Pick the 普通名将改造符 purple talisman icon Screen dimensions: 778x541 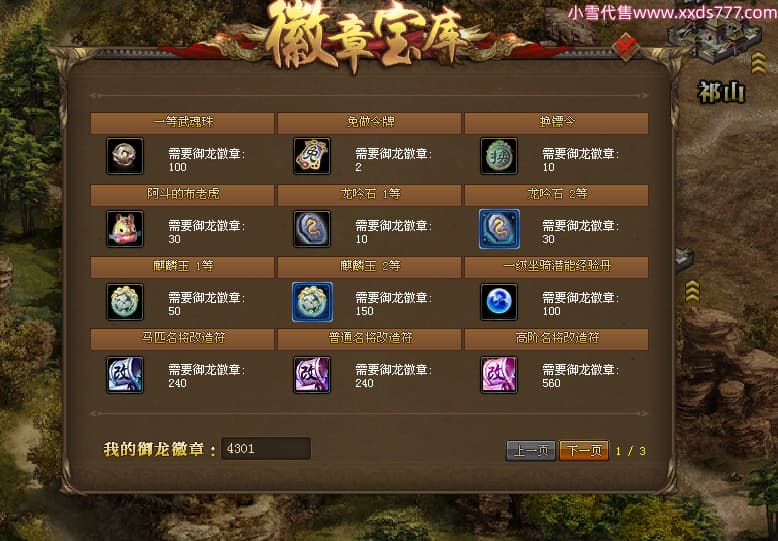[312, 375]
